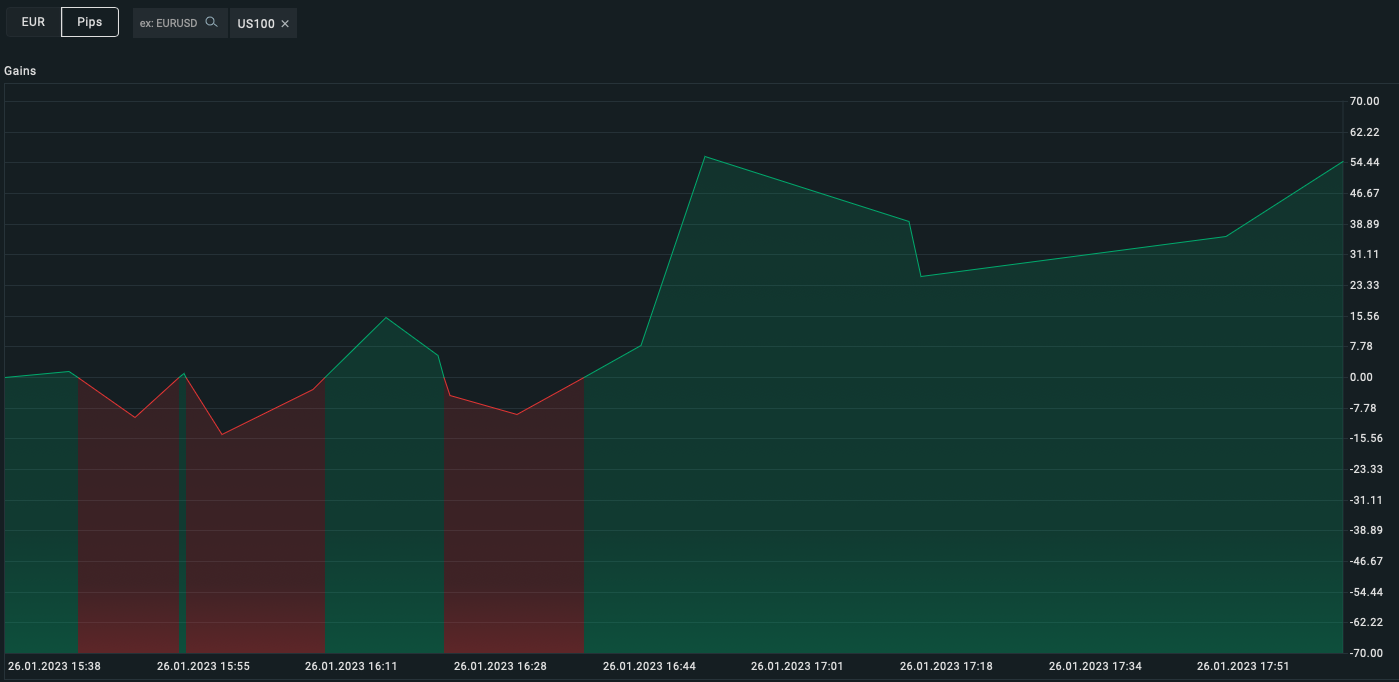Click the 26.01.2023 16:28 time label
The image size is (1399, 682).
(x=500, y=666)
